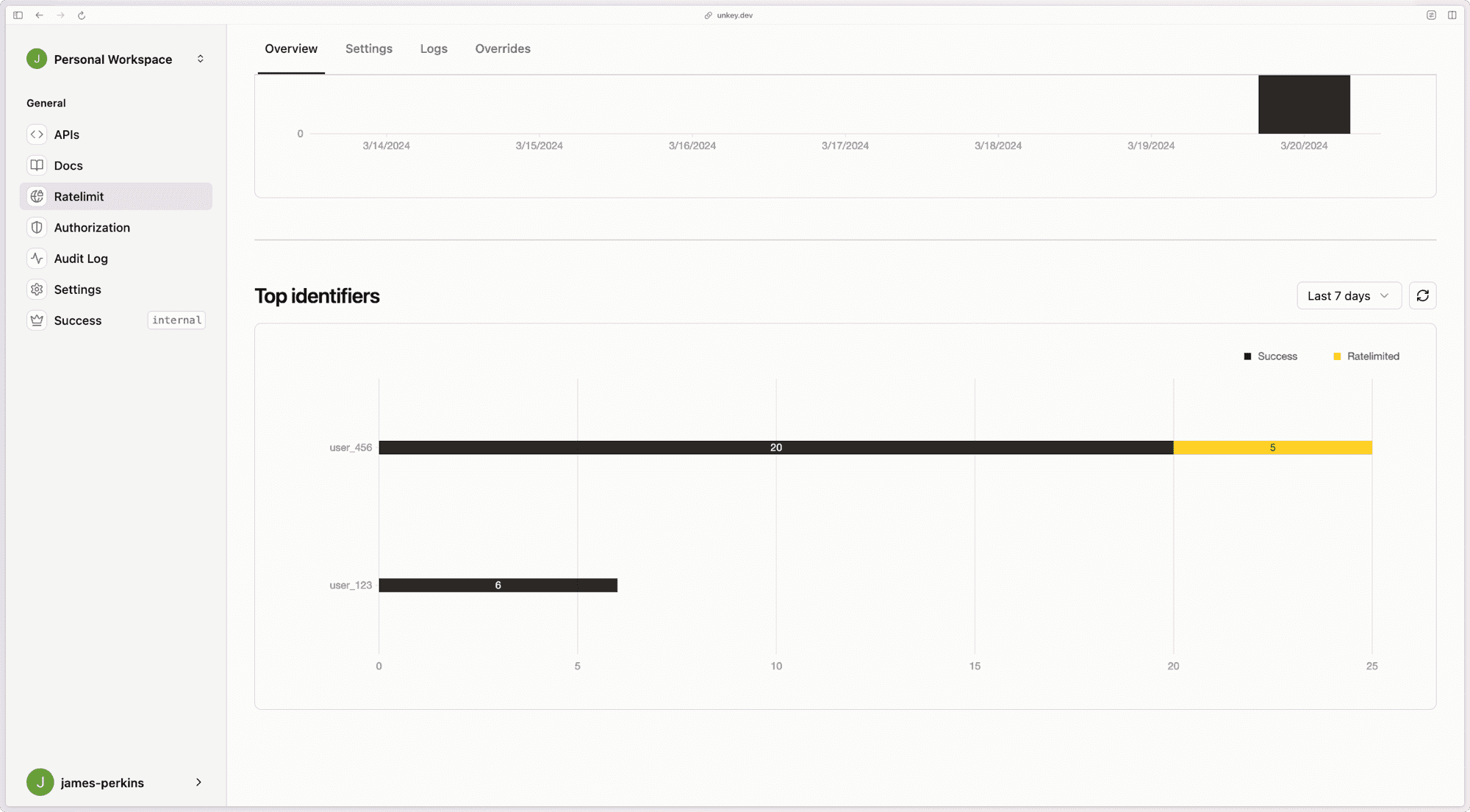Switch to the Overrides tab
This screenshot has width=1470, height=812.
point(502,48)
